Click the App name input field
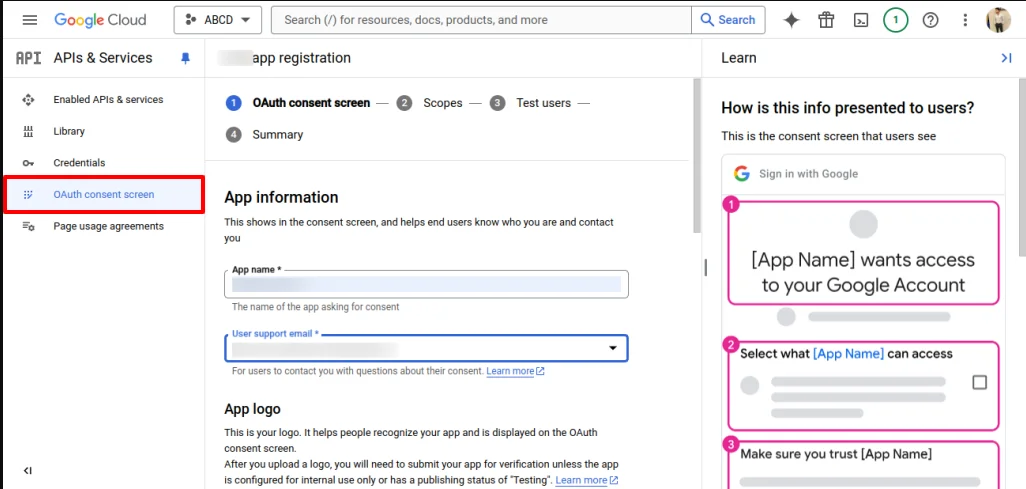1026x489 pixels. [426, 285]
